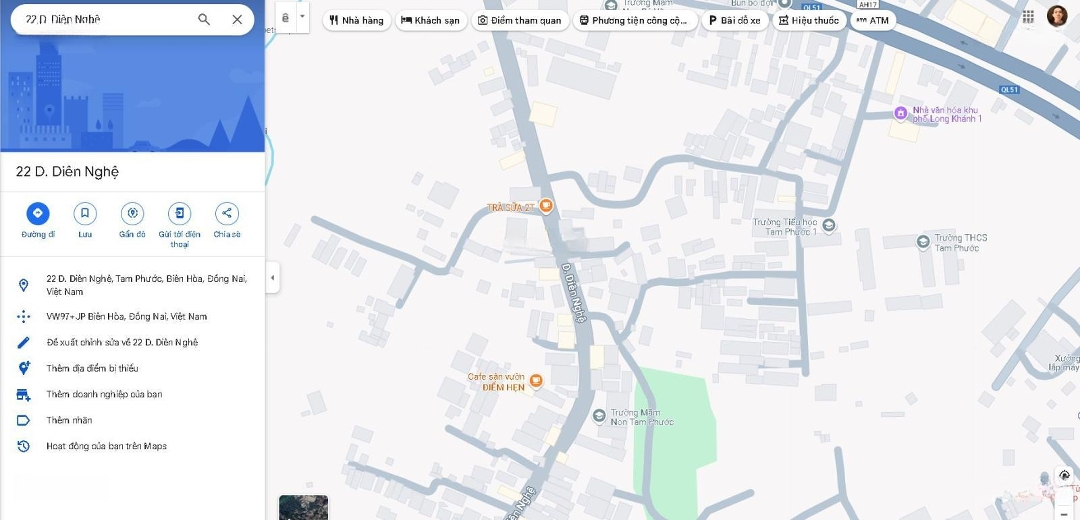1080x520 pixels.
Task: Show ATM locations chip
Action: (x=873, y=20)
